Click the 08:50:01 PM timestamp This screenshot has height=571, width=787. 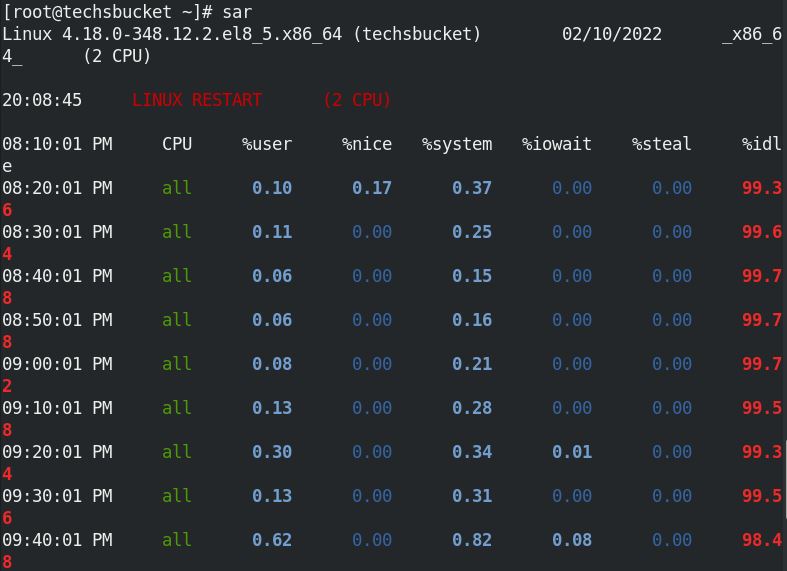[57, 320]
